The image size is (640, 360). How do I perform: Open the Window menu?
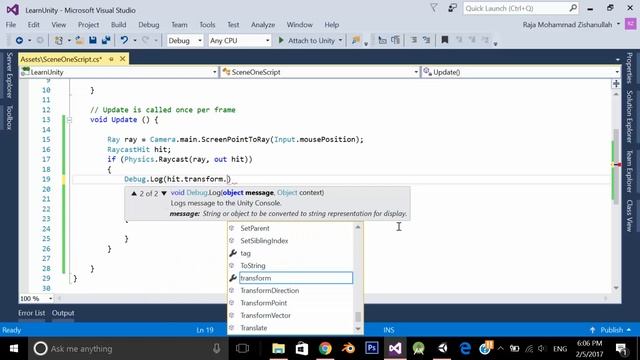[x=300, y=25]
